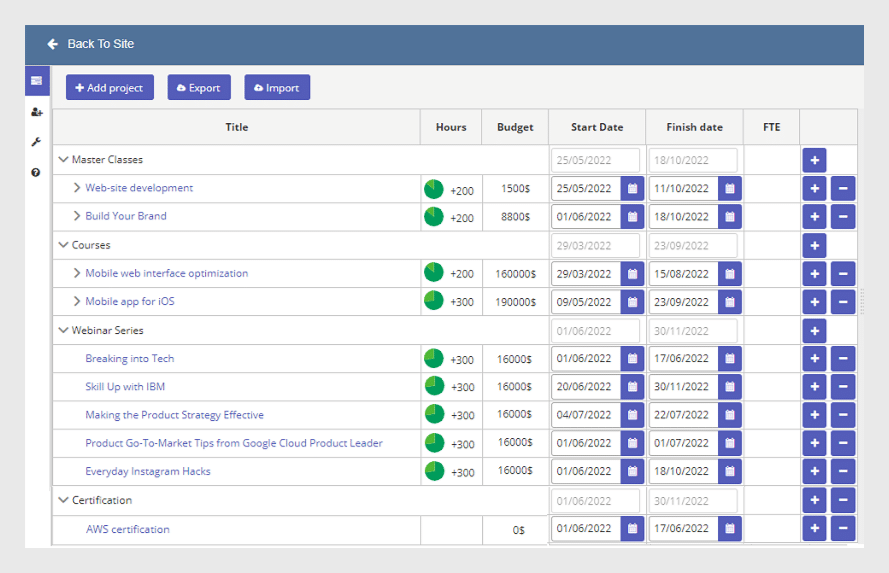Click minus button in Build Your Brand row
The image size is (889, 573).
[843, 217]
